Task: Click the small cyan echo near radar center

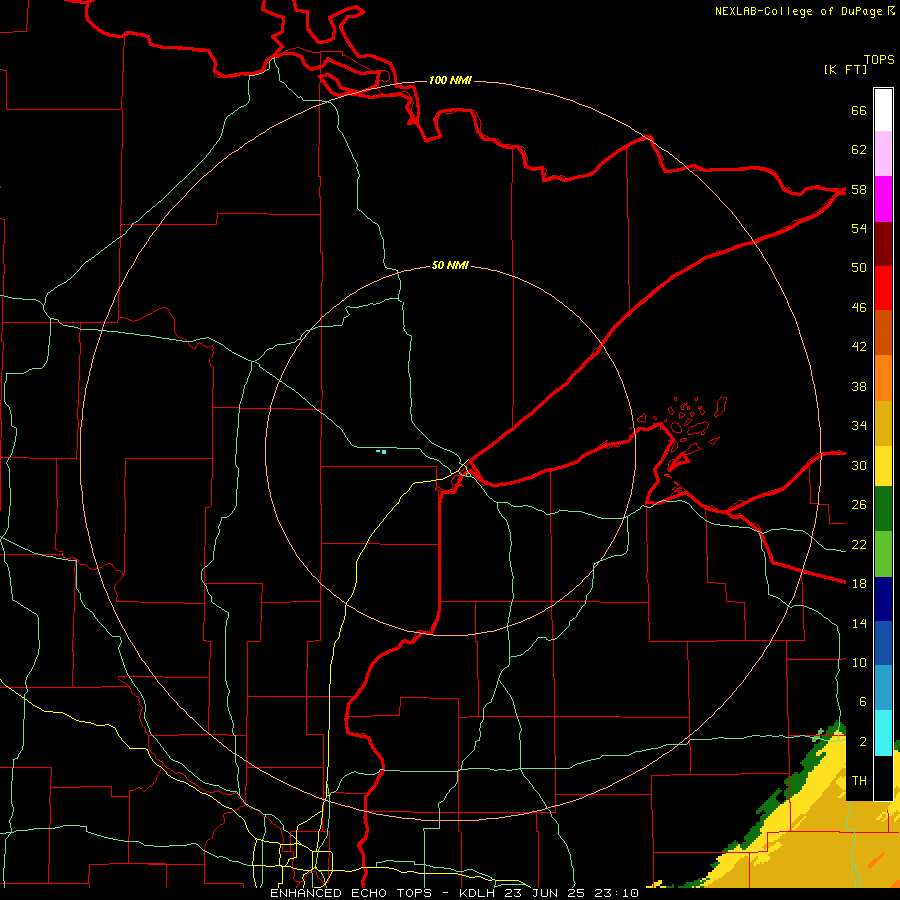Action: click(382, 452)
